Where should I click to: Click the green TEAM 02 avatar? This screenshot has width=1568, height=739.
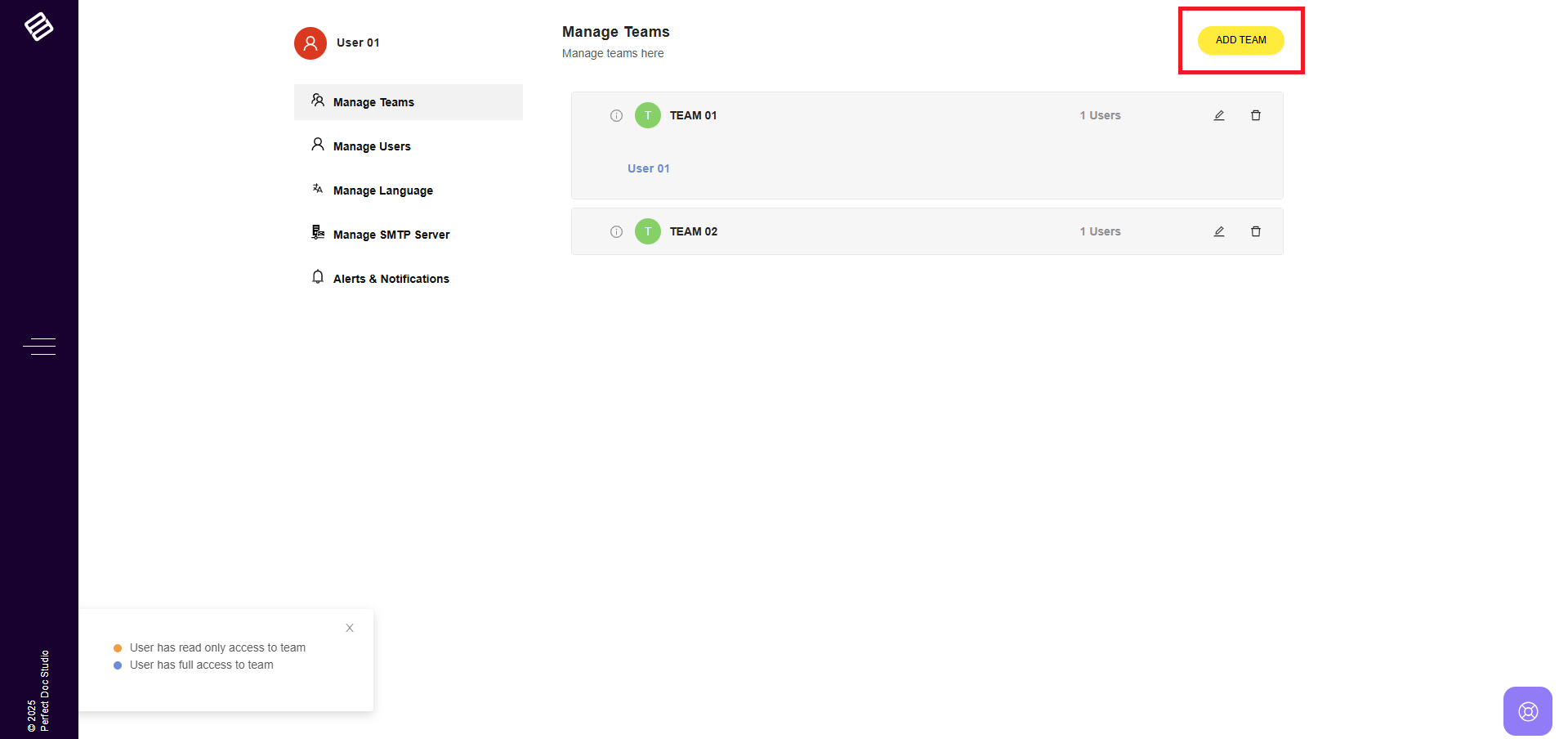click(x=648, y=232)
